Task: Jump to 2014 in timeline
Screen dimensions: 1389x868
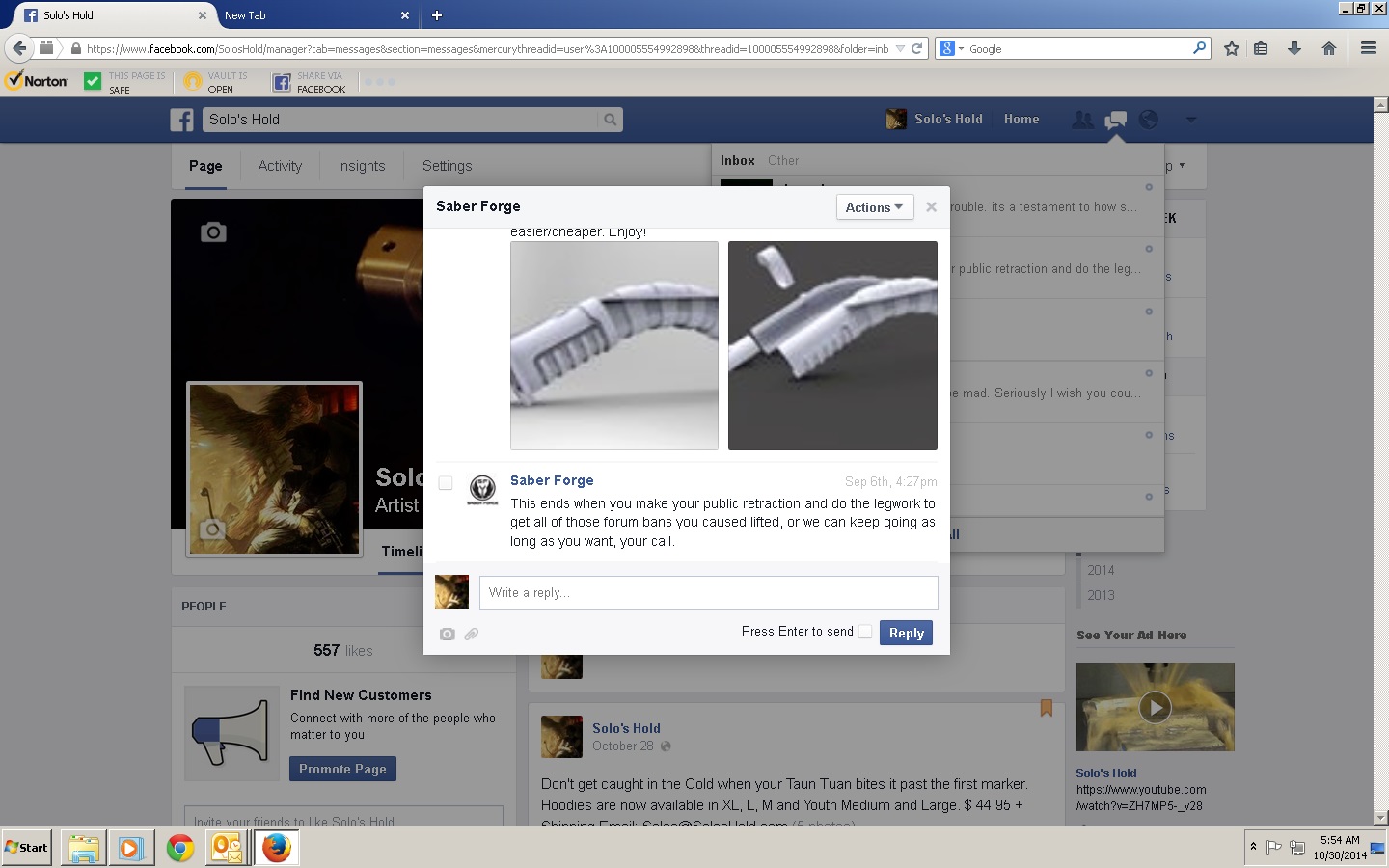Action: pyautogui.click(x=1101, y=570)
